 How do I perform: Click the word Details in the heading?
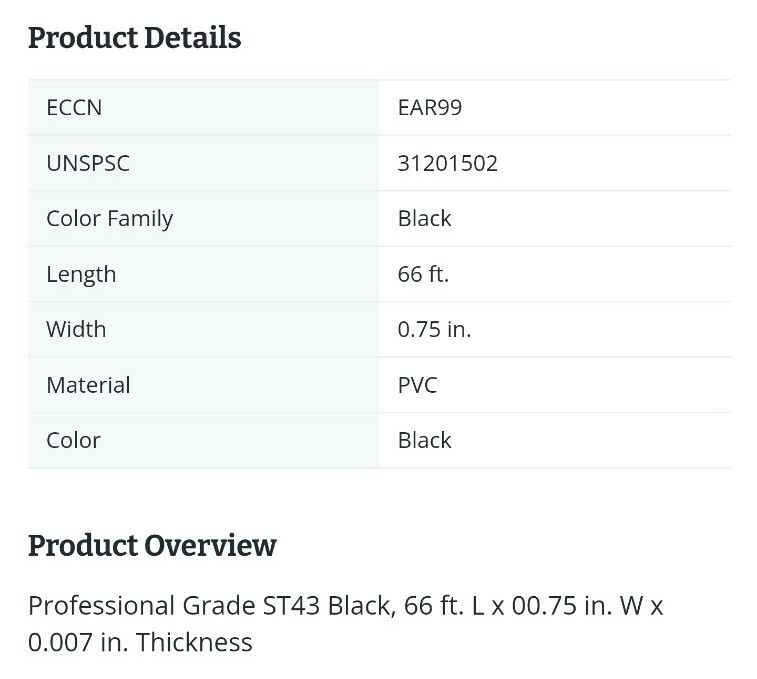[193, 38]
